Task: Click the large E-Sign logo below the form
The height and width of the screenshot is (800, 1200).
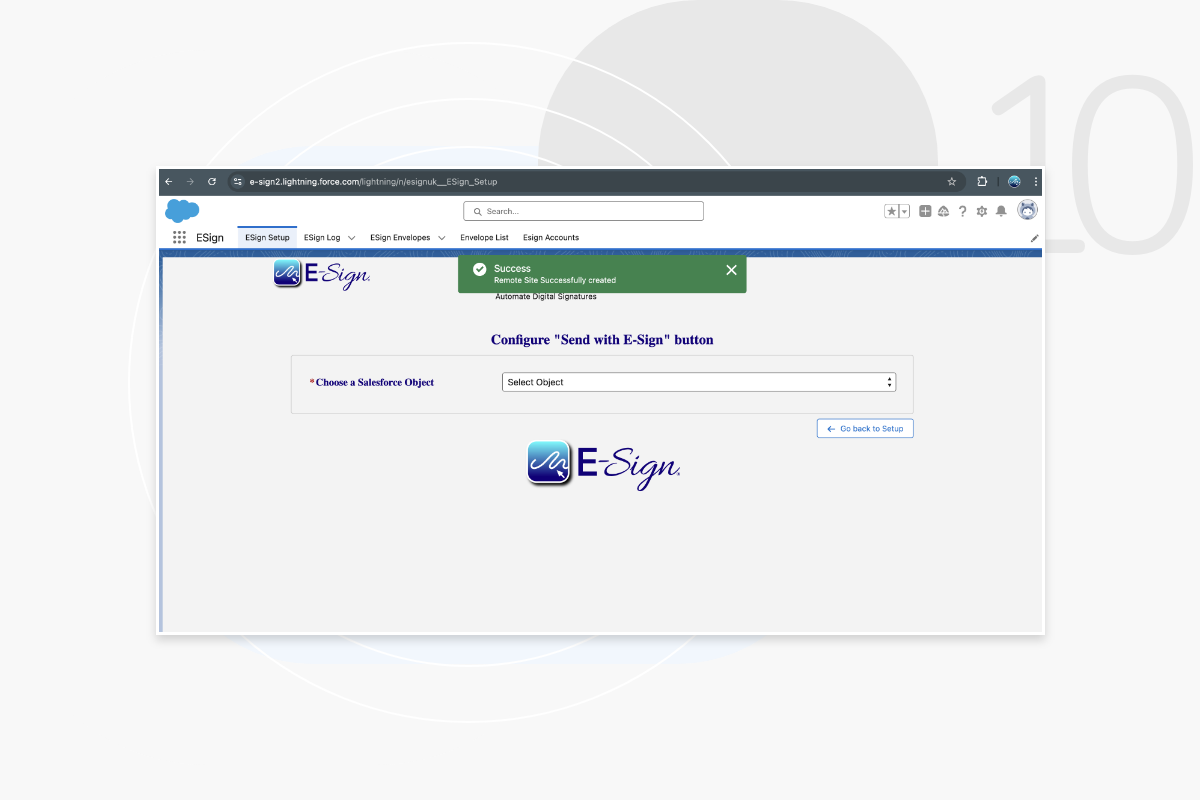Action: coord(604,465)
